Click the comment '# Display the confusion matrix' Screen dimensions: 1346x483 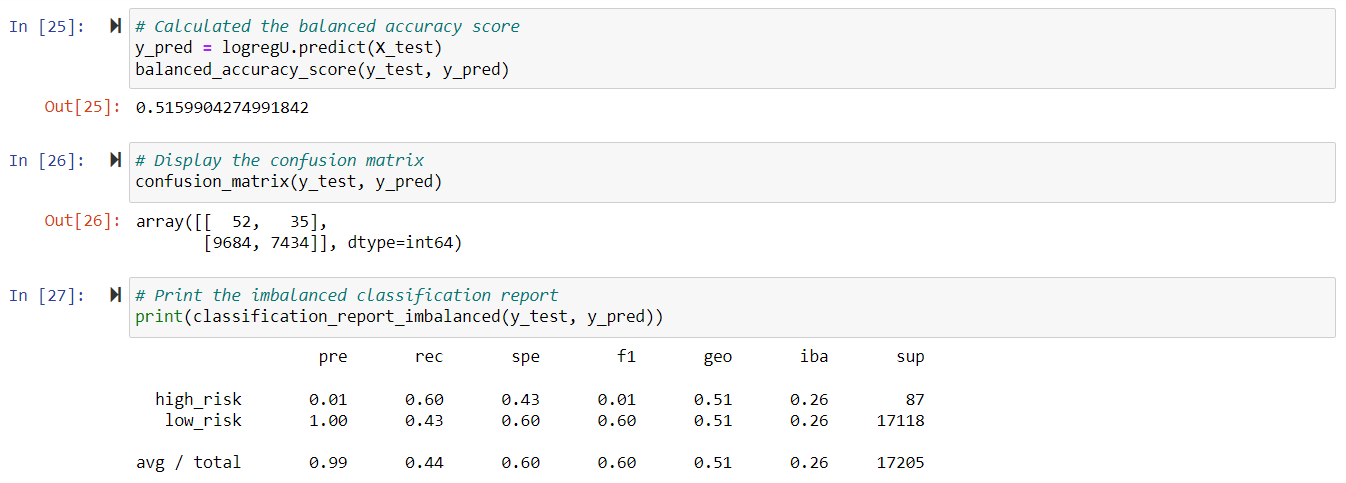click(x=279, y=161)
